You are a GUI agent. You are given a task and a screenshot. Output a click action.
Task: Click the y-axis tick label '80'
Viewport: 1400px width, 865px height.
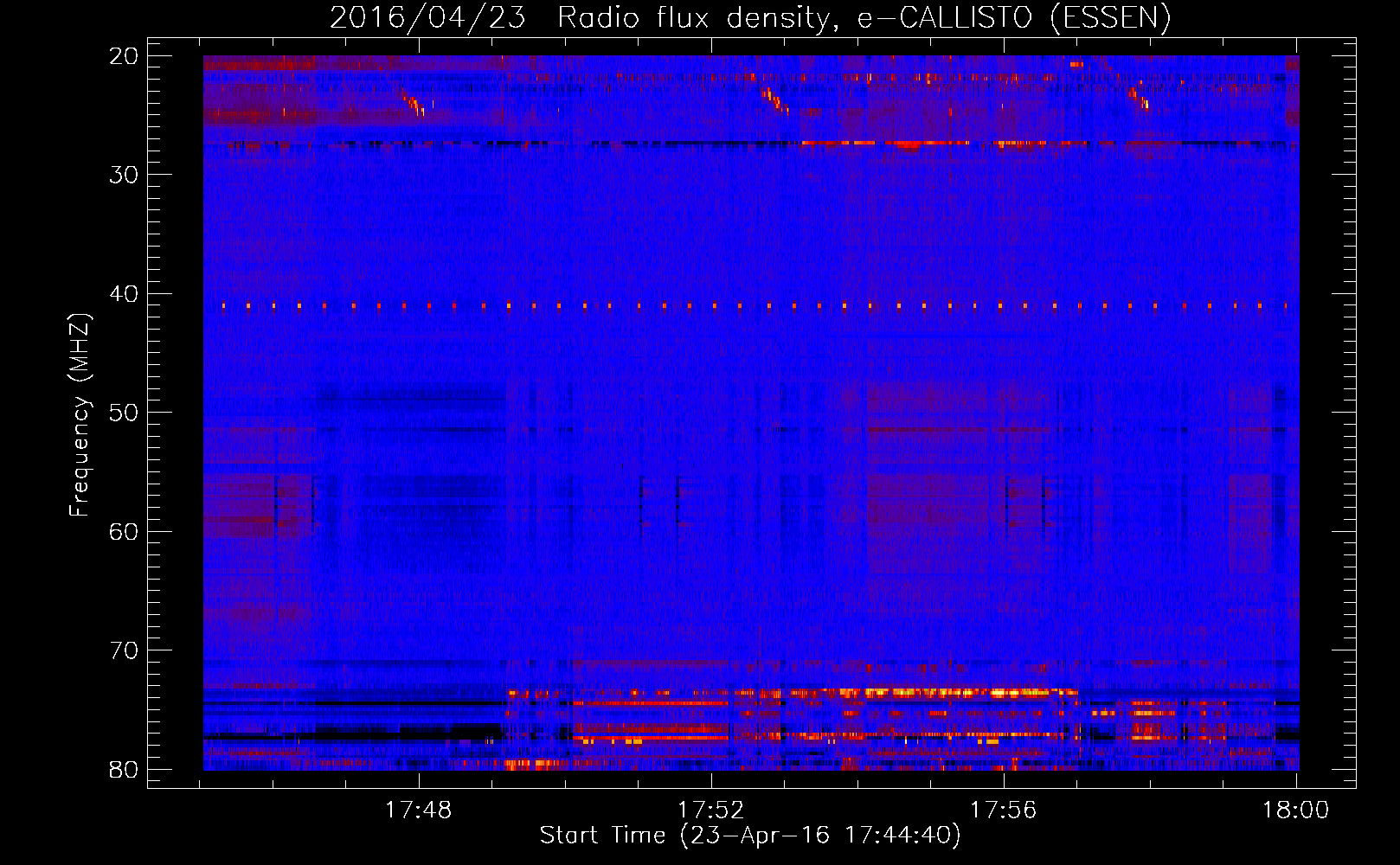(124, 769)
